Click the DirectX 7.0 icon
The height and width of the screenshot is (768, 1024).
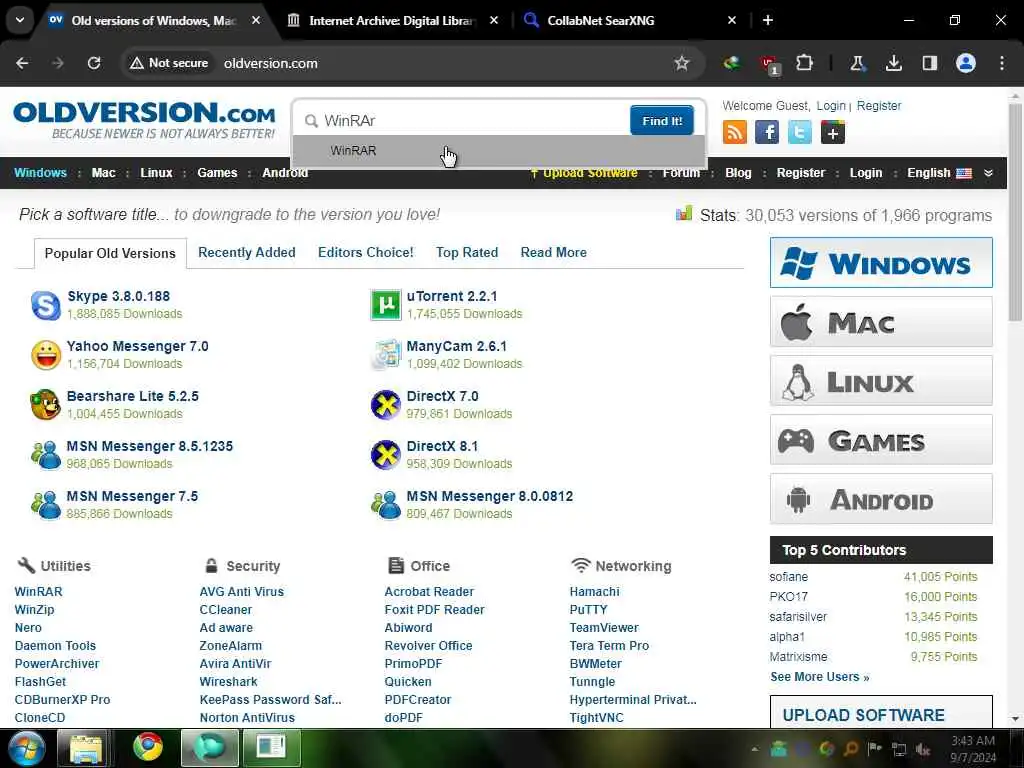[385, 405]
